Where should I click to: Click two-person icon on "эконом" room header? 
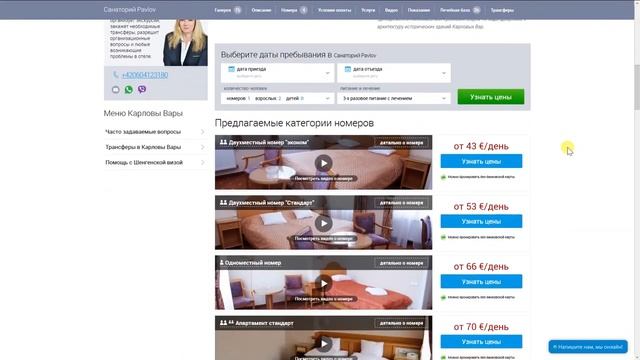coord(223,142)
